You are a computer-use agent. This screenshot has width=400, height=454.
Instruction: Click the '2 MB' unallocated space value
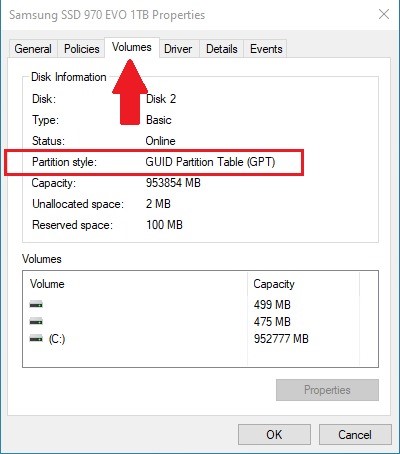(158, 204)
